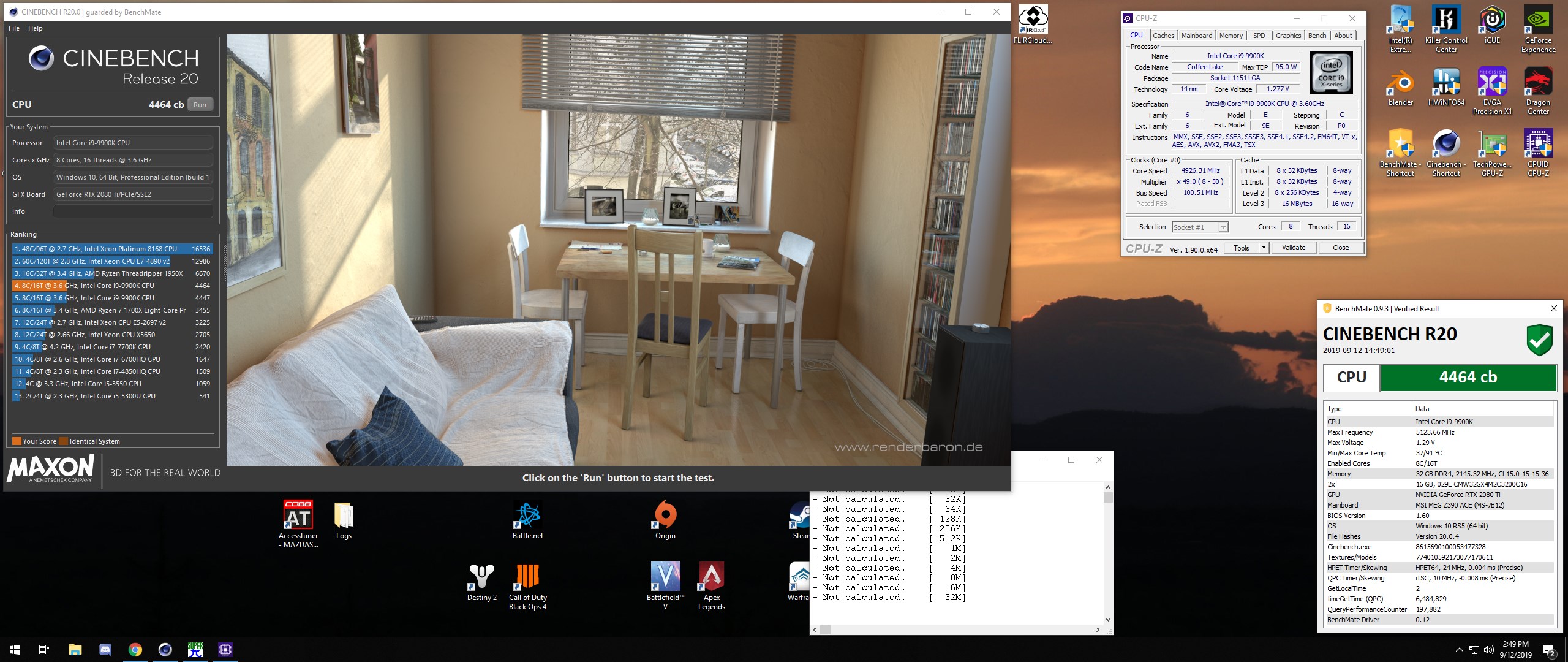Open Intel Extreme Tuning desktop icon
This screenshot has width=1568, height=662.
pos(1400,29)
